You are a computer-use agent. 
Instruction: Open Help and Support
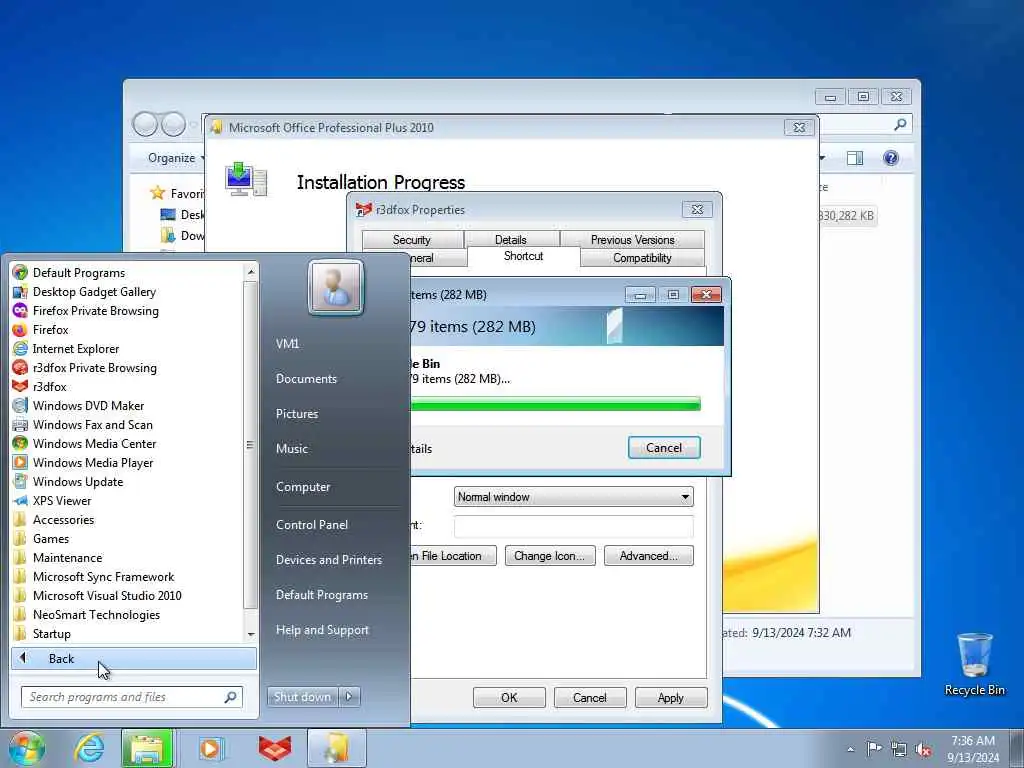(323, 630)
